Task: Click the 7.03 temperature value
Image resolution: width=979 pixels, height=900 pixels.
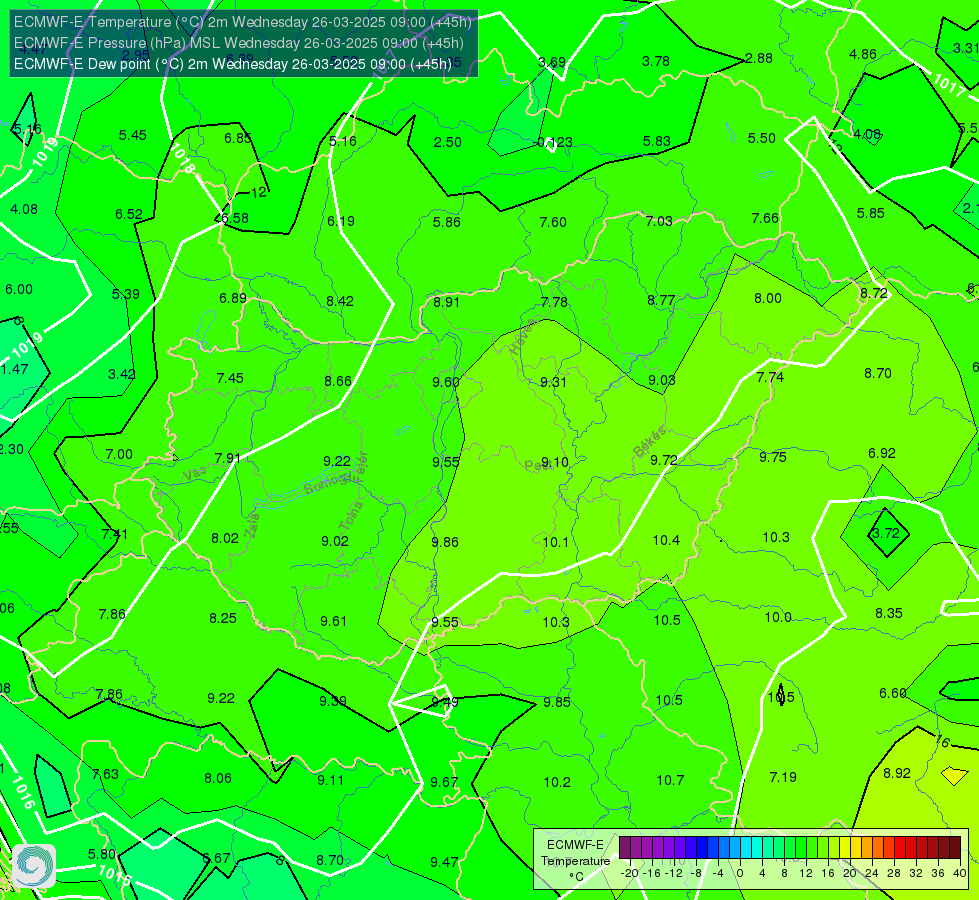Action: click(x=659, y=221)
